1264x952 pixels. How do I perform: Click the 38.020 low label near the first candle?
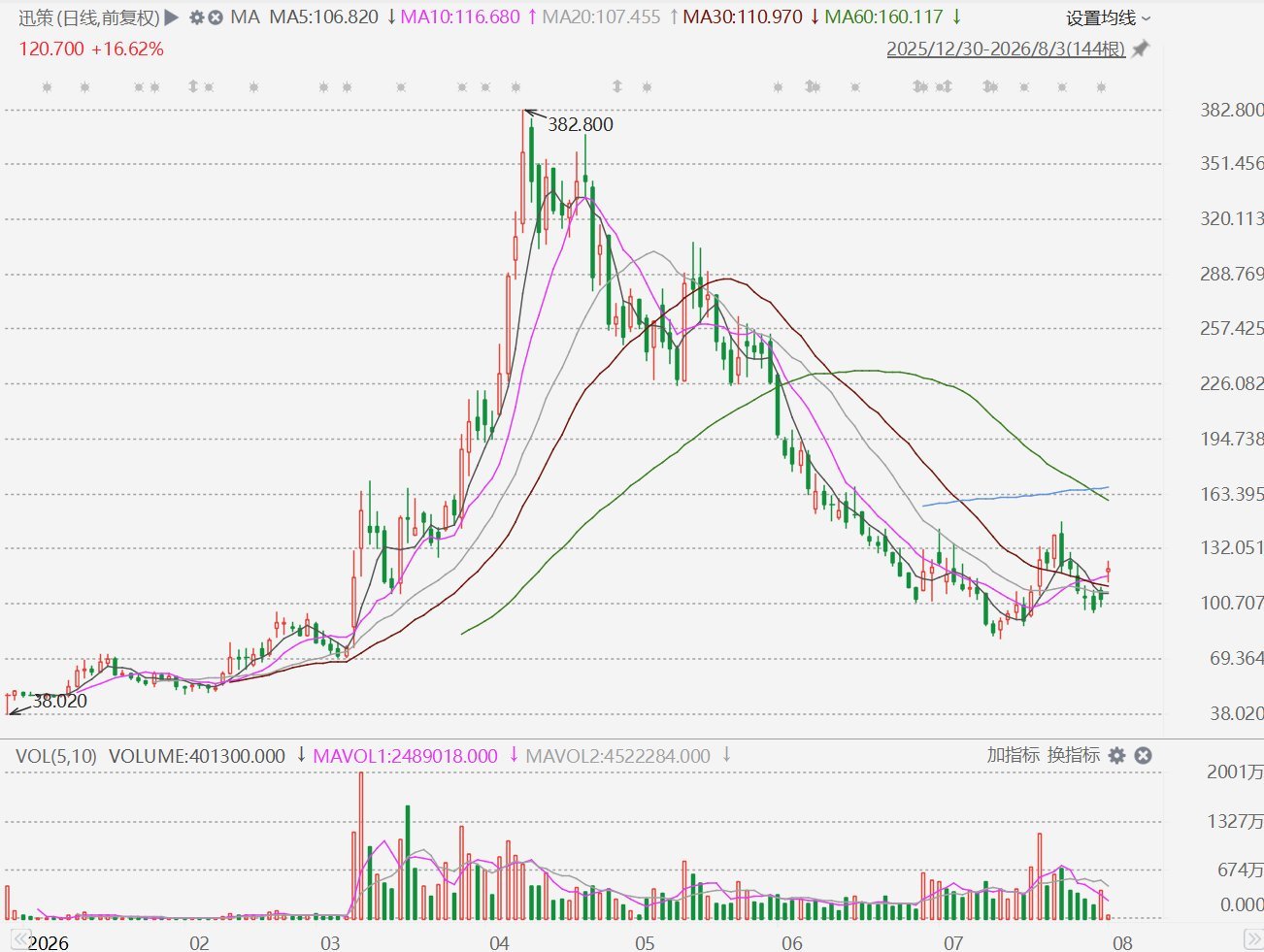60,701
